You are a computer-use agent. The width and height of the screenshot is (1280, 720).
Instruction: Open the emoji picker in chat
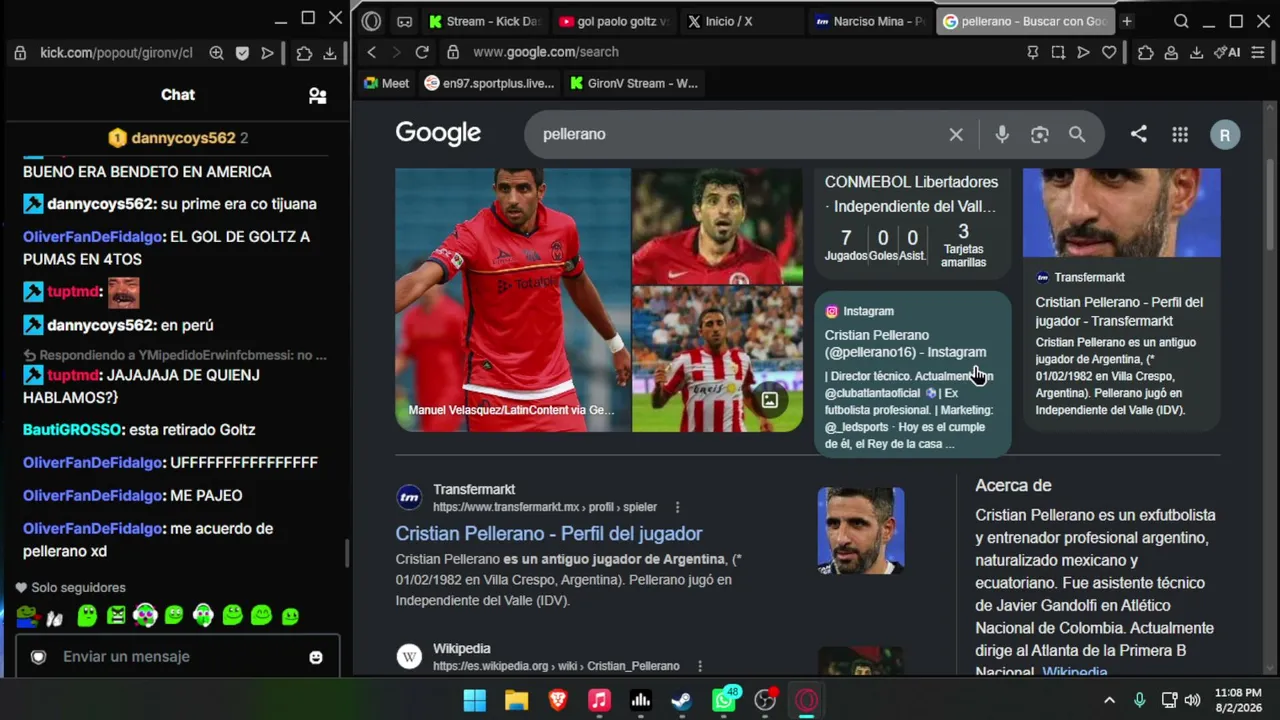(x=316, y=657)
